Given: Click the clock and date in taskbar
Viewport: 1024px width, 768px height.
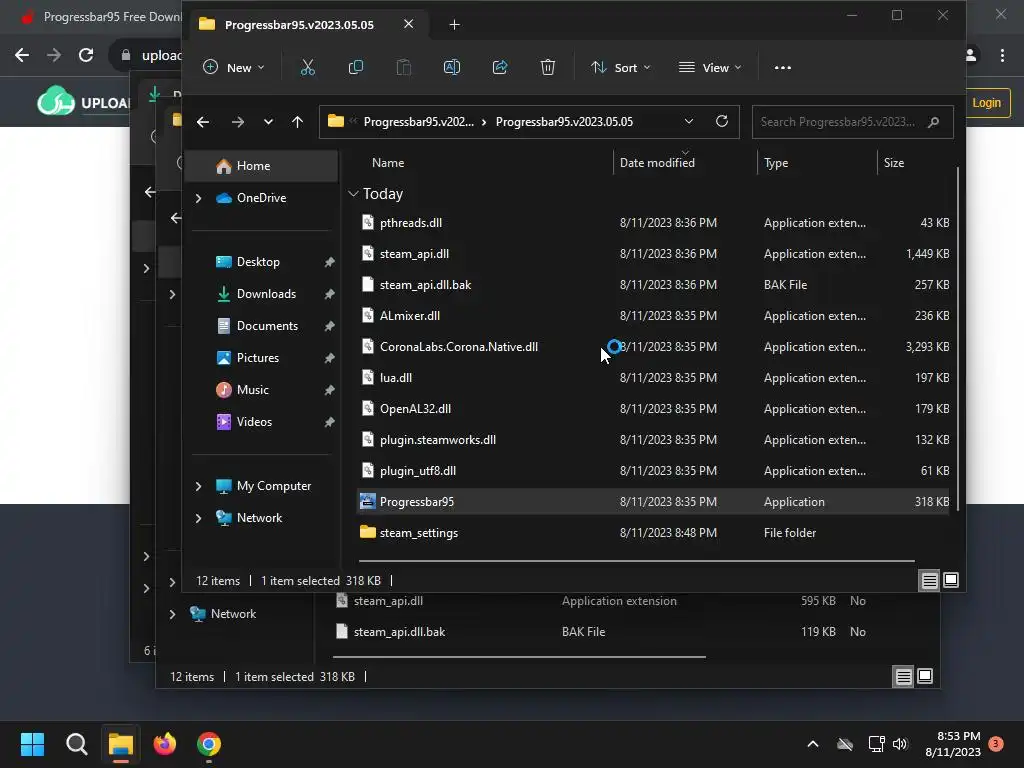Looking at the screenshot, I should [x=953, y=744].
